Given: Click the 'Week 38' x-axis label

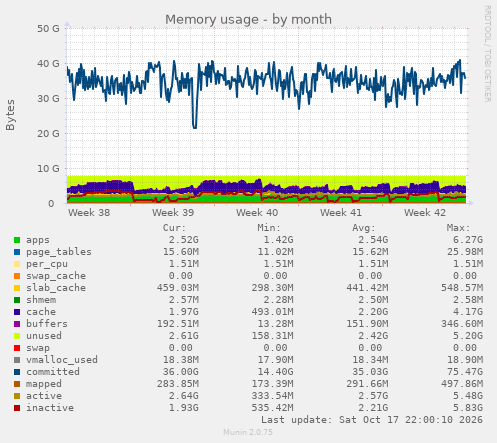Looking at the screenshot, I should point(89,213).
